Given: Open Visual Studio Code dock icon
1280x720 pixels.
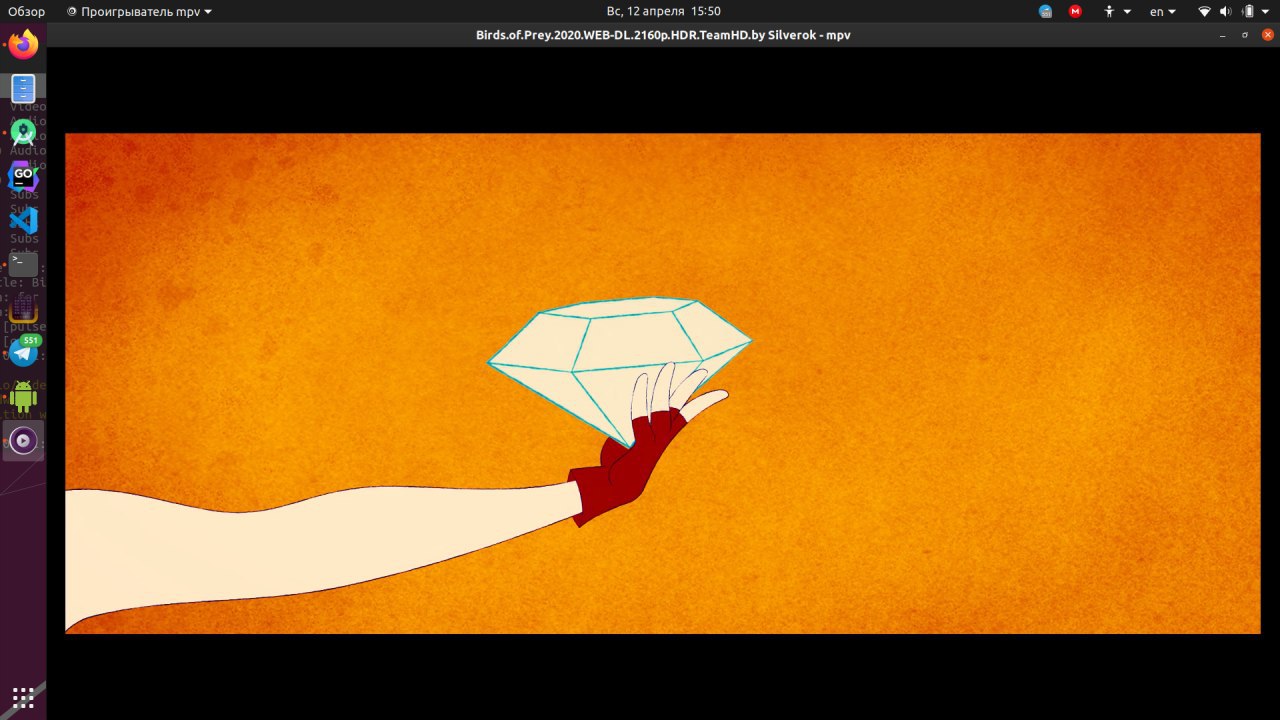Looking at the screenshot, I should (x=23, y=220).
